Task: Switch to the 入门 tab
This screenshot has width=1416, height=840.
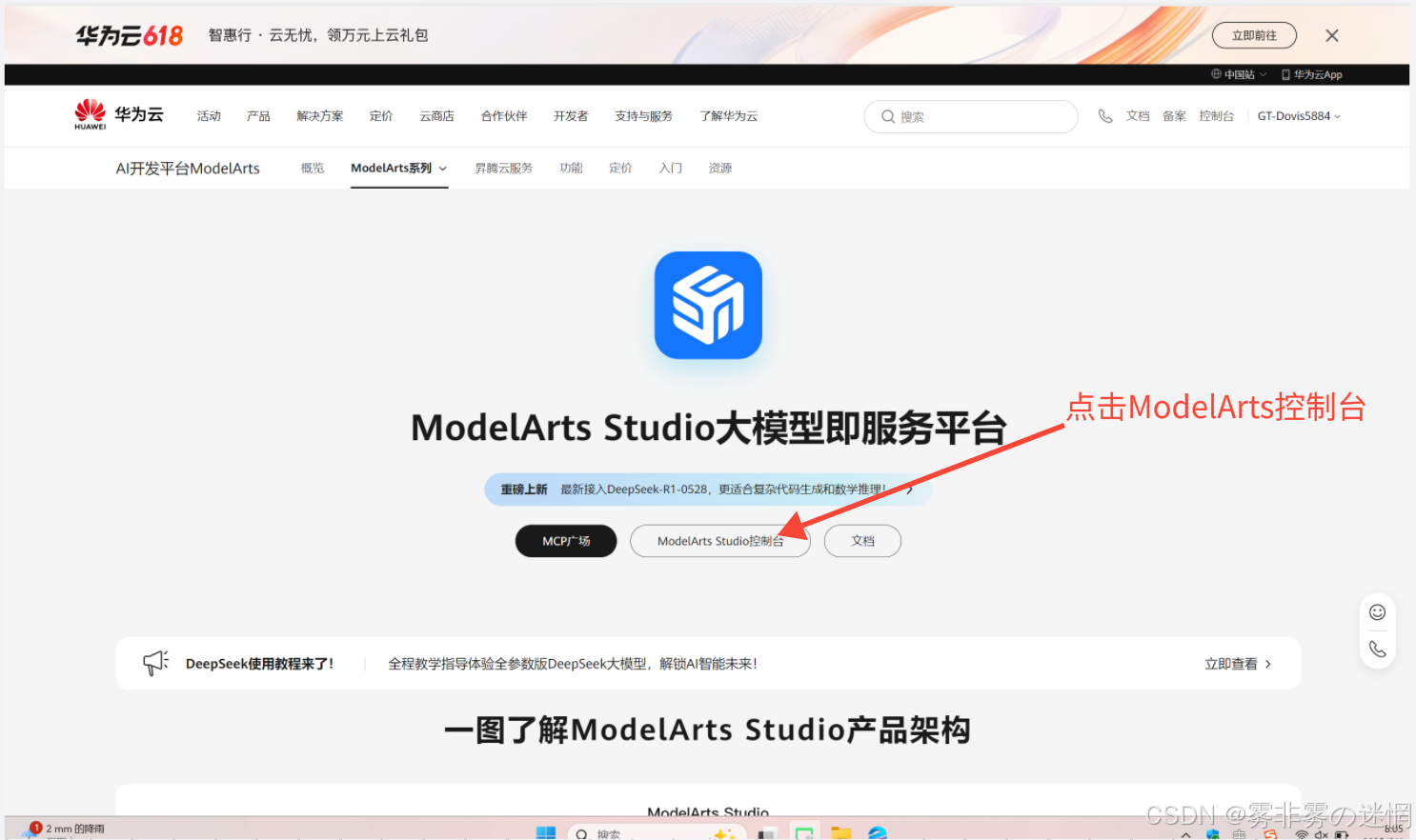Action: [671, 168]
